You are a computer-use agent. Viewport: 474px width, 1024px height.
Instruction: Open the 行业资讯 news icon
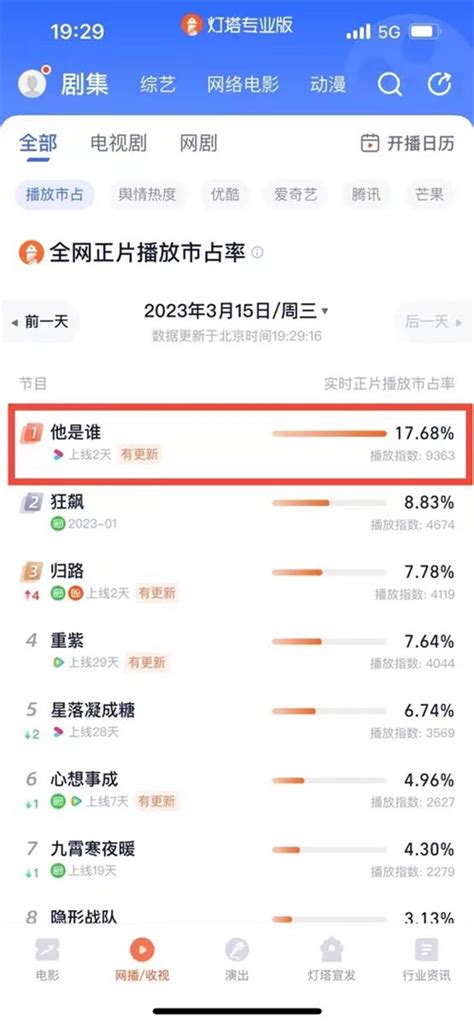pyautogui.click(x=426, y=949)
